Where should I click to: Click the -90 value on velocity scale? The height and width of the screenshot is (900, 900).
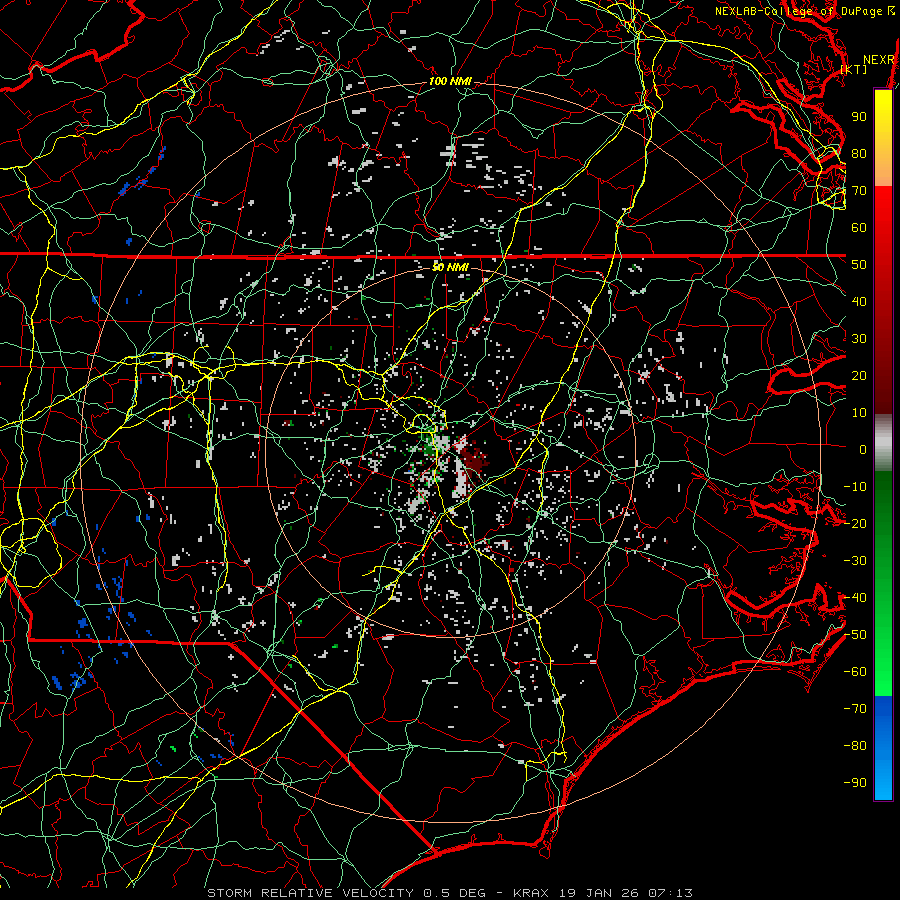[855, 783]
